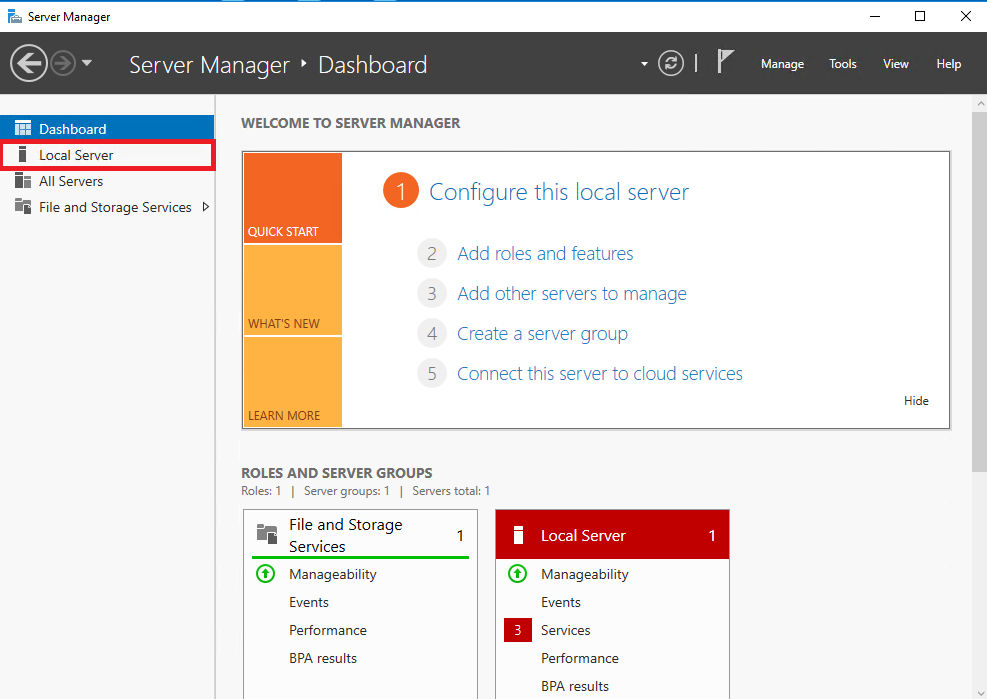
Task: Click Connect this server to cloud services
Action: [x=600, y=373]
